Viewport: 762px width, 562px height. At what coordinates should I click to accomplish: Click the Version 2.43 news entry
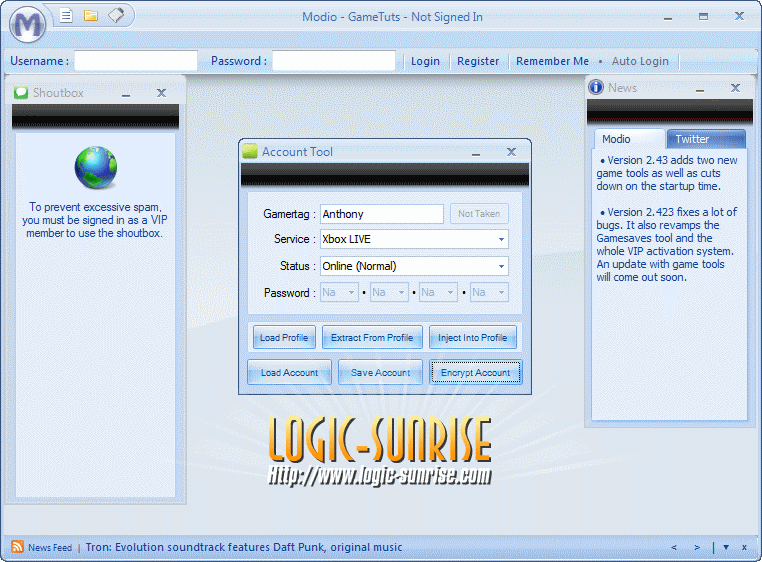click(x=667, y=173)
